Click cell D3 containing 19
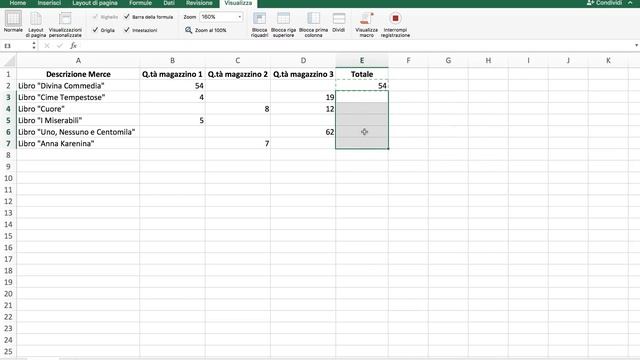640x360 pixels. (x=303, y=97)
